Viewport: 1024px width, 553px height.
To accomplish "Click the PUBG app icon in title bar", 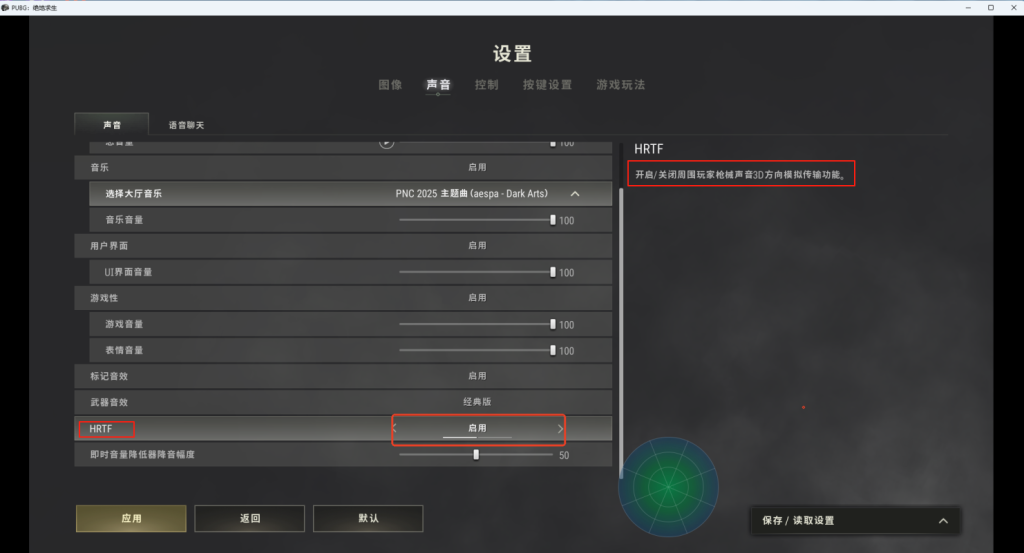I will pyautogui.click(x=5, y=7).
